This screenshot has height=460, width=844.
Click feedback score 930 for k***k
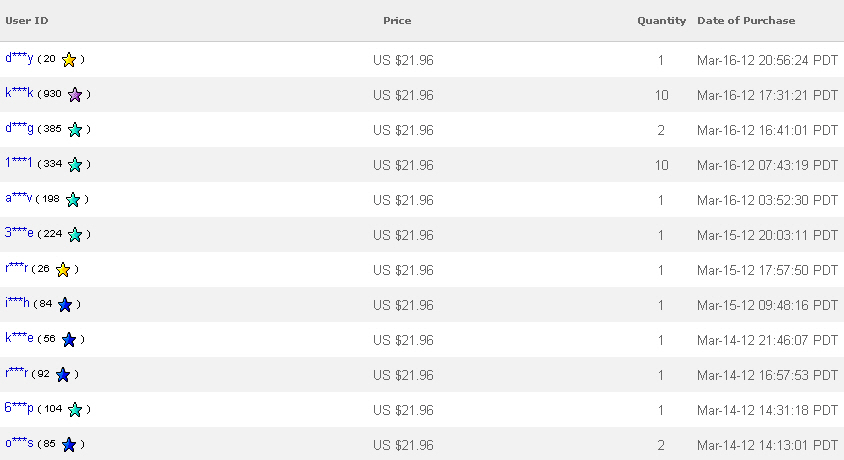pos(52,94)
